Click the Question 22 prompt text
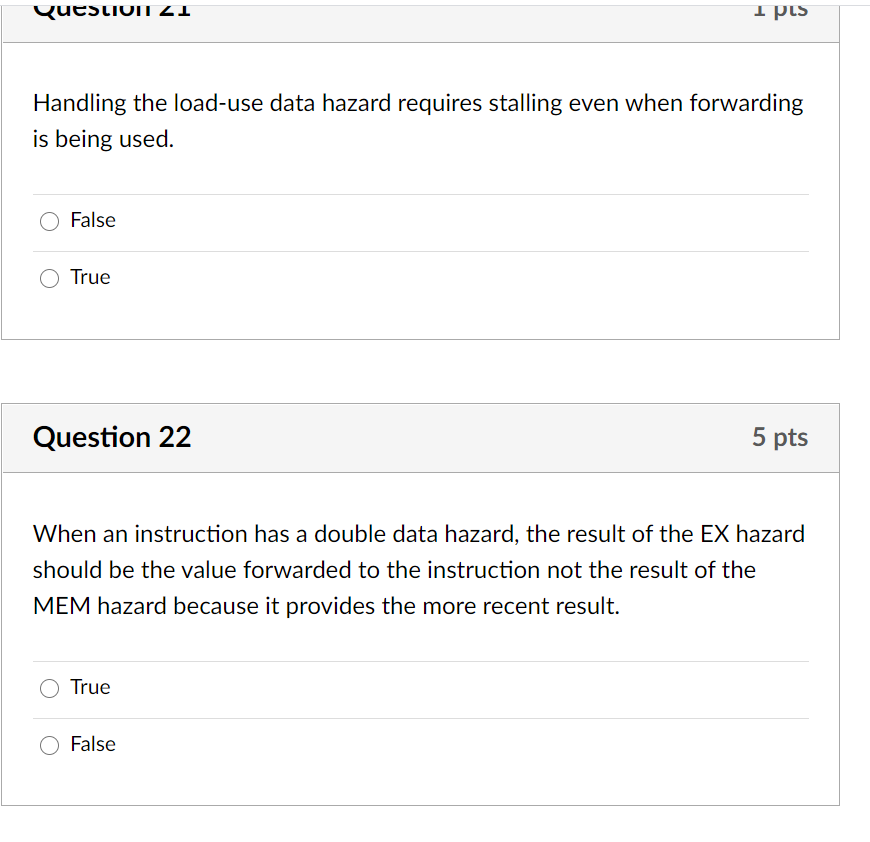The image size is (870, 842). [x=419, y=569]
